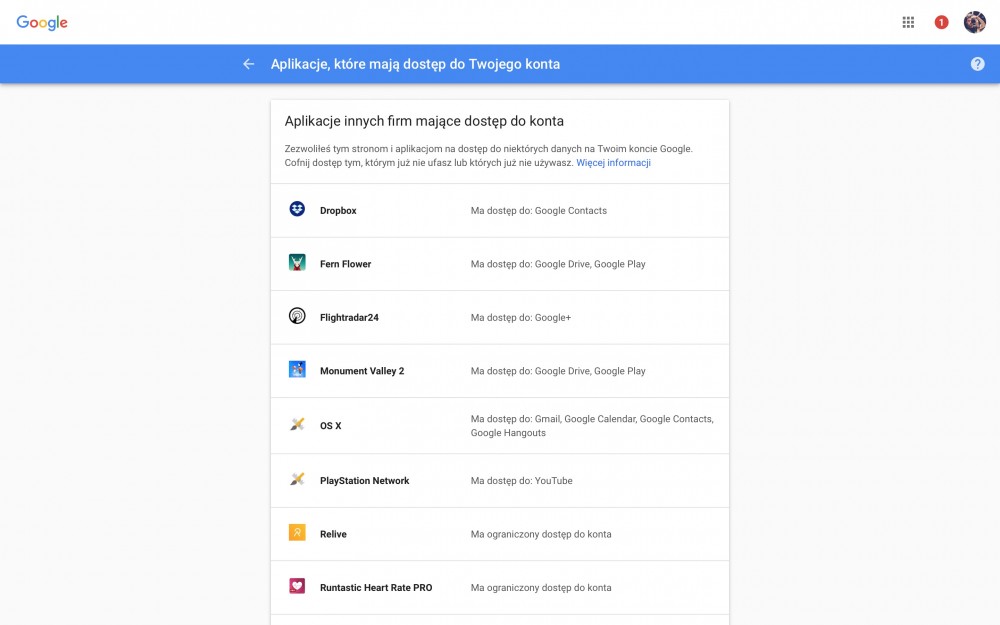Screen dimensions: 1000x625
Task: Select the Flightradar24 app name
Action: [x=349, y=318]
